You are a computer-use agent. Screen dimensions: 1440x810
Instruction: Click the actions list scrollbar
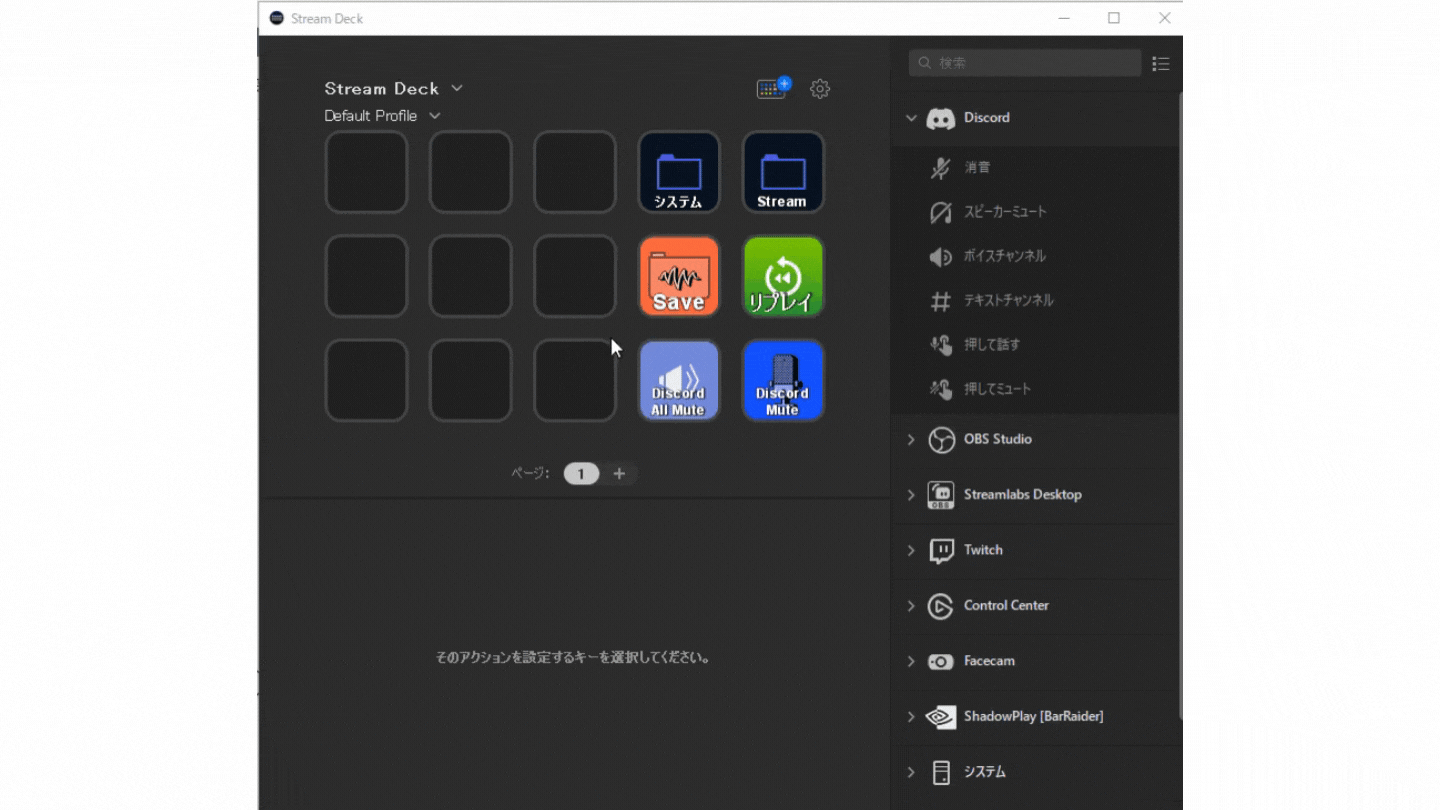(1180, 405)
